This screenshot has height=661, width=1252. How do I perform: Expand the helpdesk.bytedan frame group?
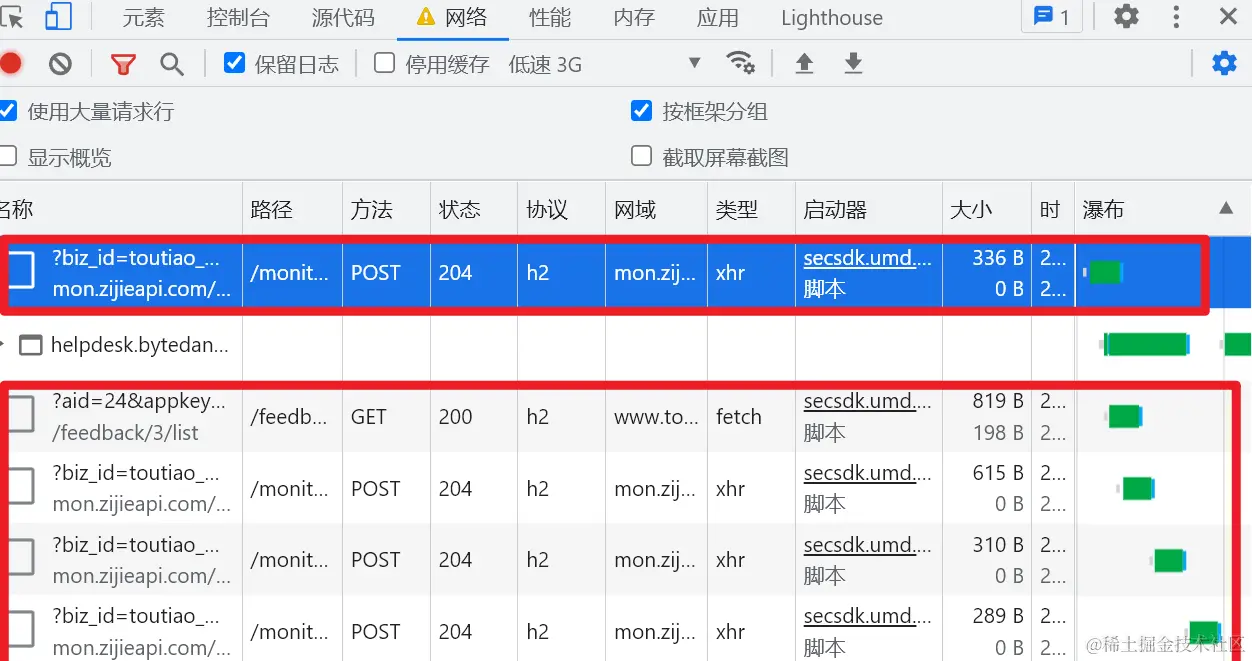tap(4, 345)
